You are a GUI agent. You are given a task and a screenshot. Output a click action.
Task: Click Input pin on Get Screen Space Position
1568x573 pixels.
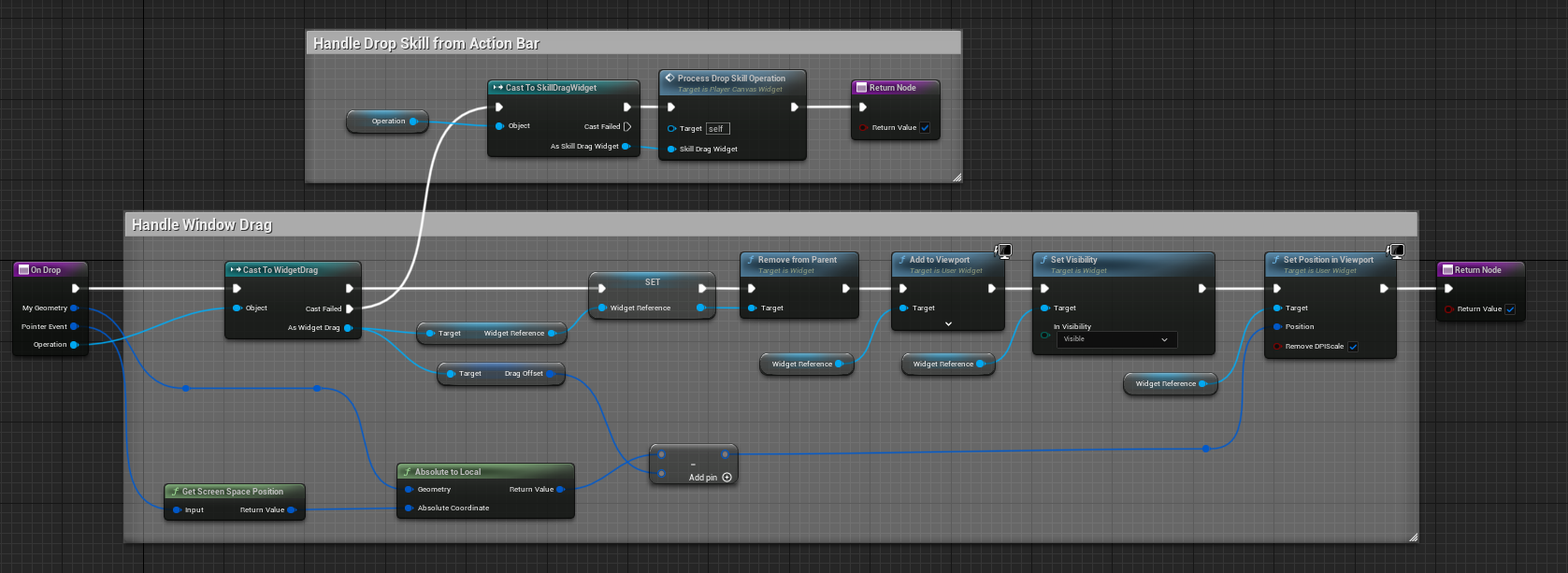[x=177, y=509]
